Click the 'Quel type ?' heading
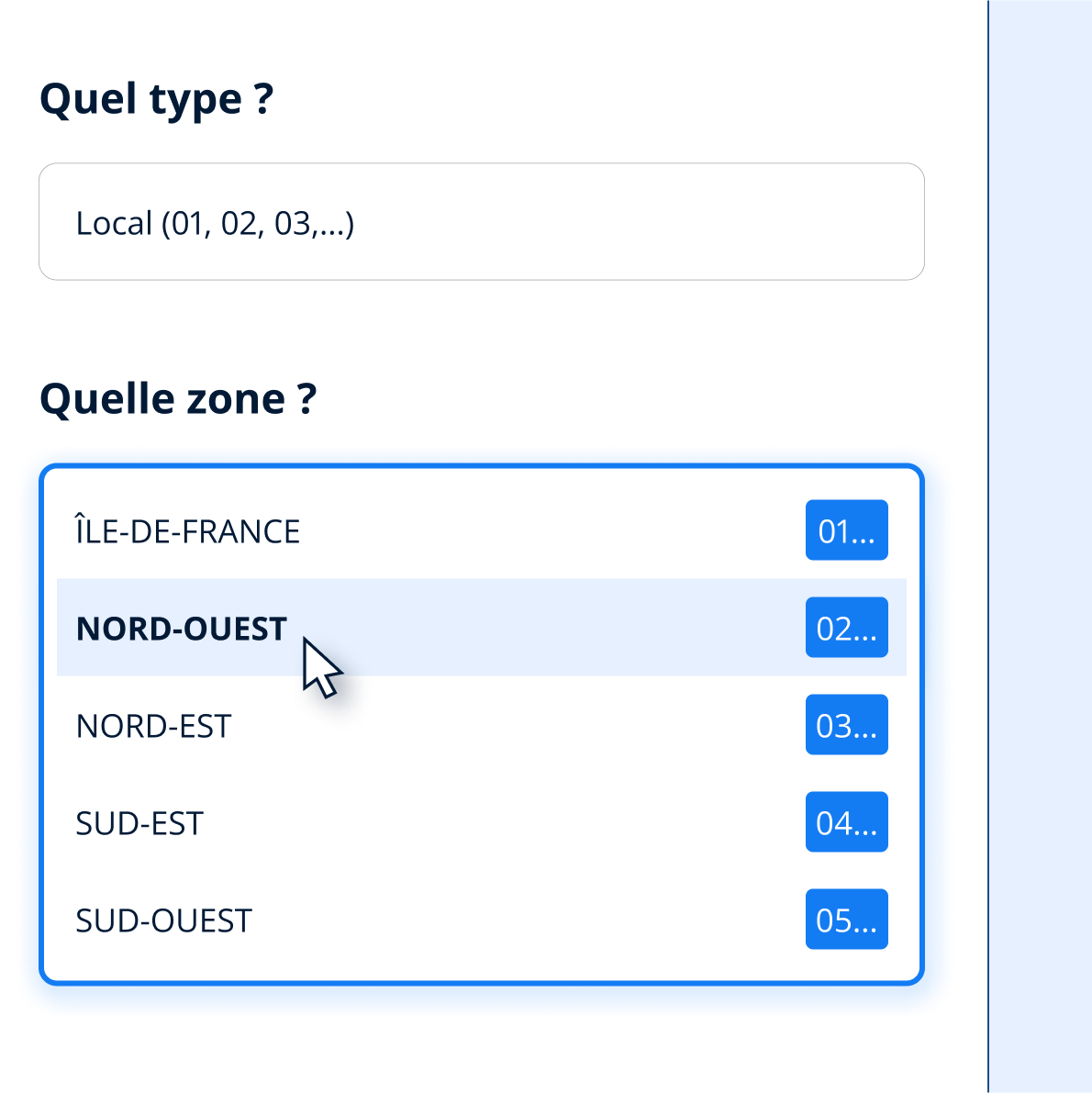Viewport: 1092px width, 1093px height. point(156,98)
